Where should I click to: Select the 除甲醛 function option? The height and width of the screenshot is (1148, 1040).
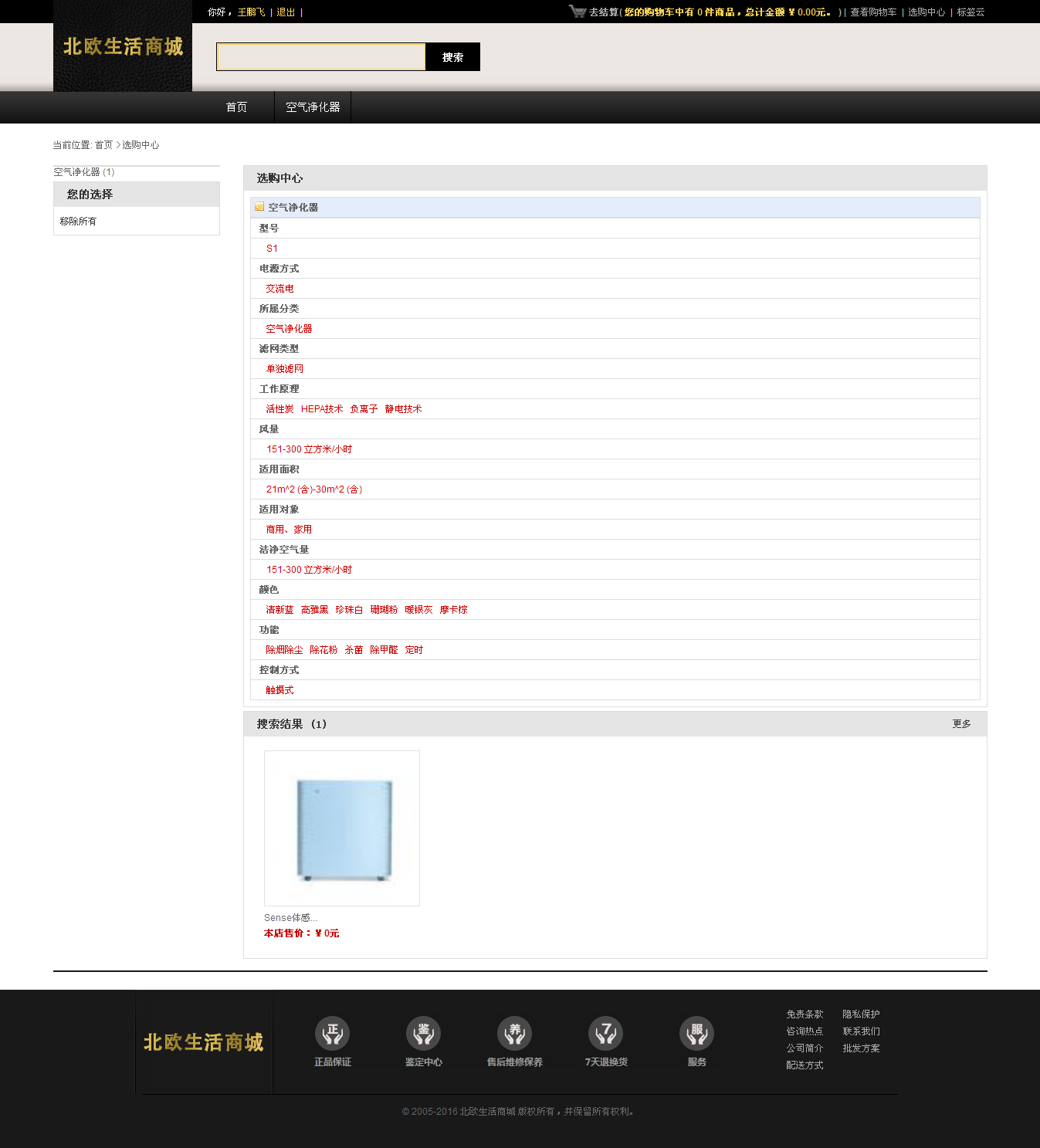384,649
